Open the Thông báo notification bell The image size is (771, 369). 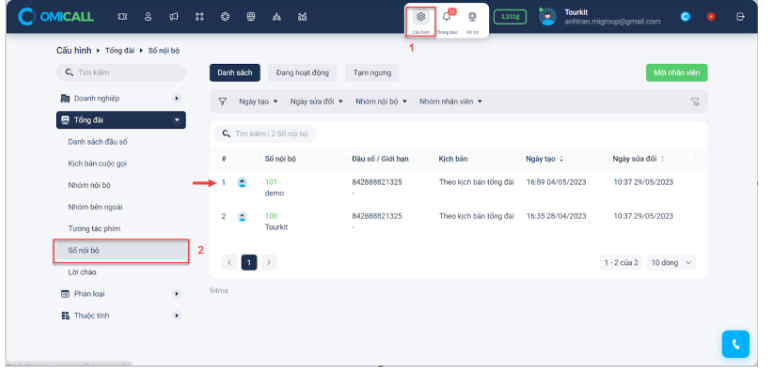point(446,17)
